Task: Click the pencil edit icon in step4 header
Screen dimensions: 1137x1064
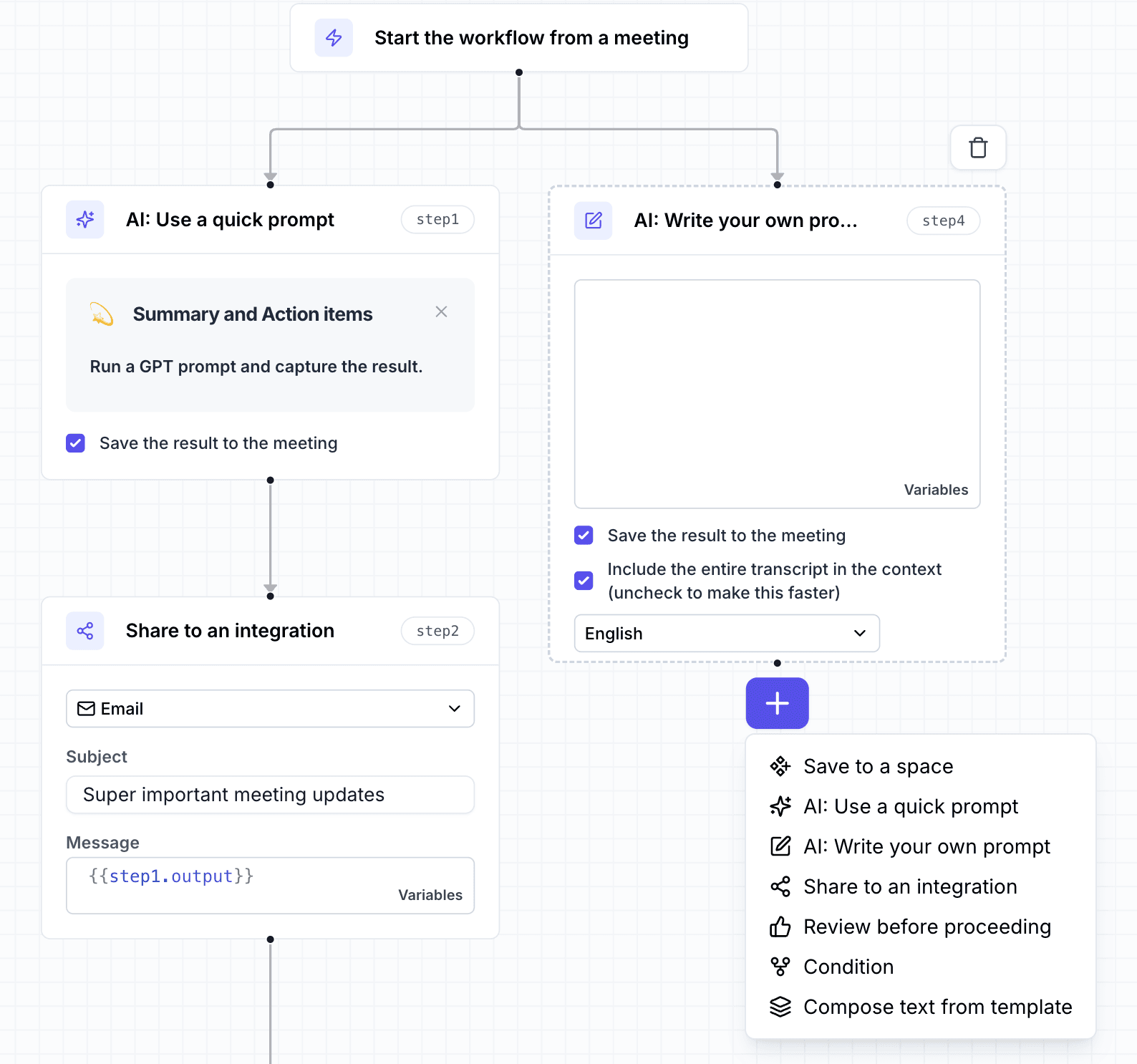Action: [x=594, y=221]
